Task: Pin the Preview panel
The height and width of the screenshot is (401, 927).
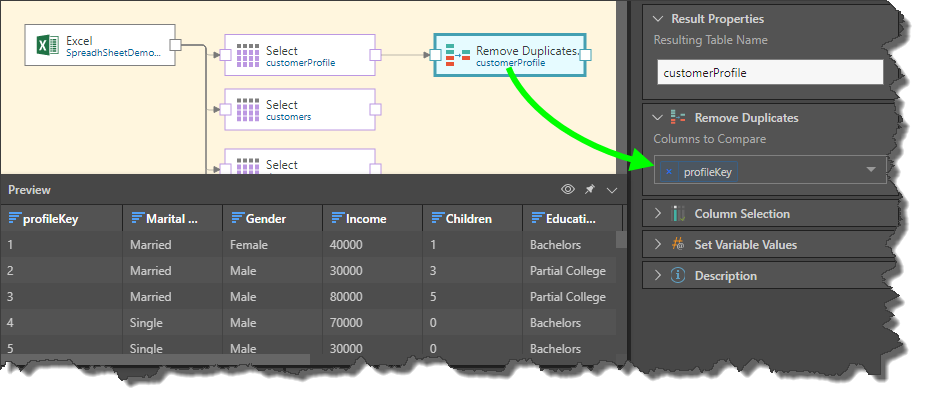Action: [x=590, y=190]
